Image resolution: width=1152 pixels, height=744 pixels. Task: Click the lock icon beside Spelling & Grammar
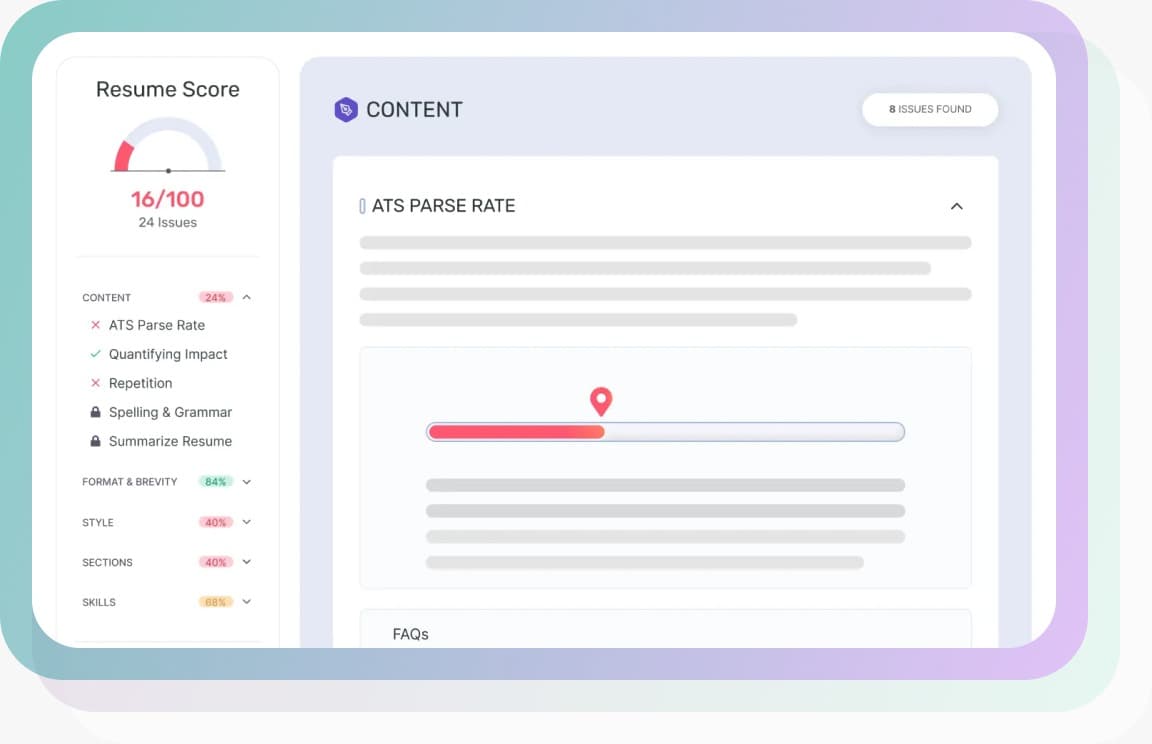[x=96, y=412]
